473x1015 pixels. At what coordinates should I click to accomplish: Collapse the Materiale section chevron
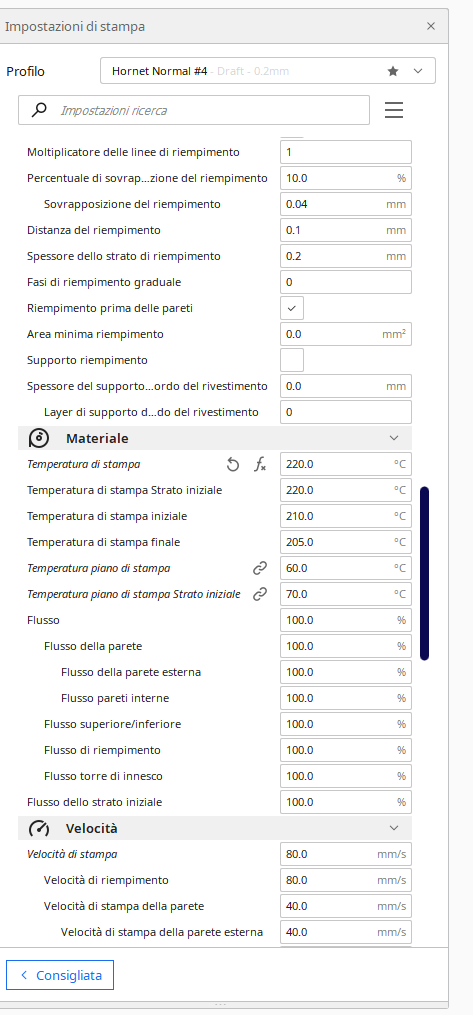(x=394, y=438)
